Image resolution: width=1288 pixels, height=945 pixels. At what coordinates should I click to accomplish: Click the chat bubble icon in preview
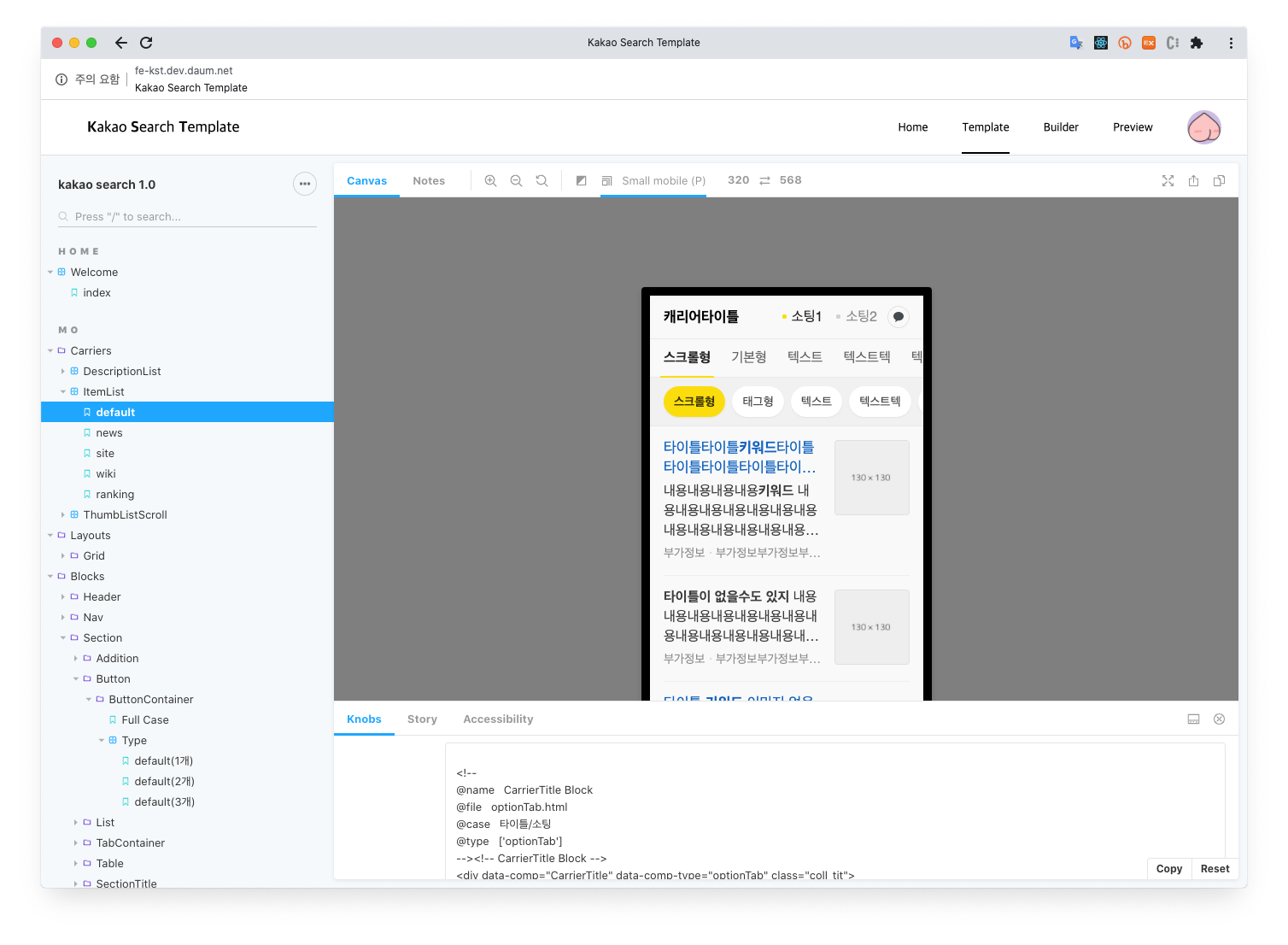[x=899, y=317]
